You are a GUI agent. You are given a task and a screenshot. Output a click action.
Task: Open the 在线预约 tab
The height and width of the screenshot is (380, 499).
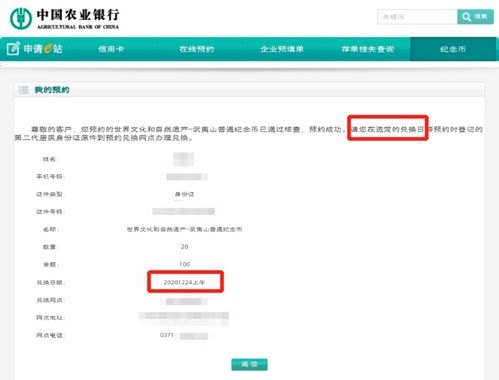pos(197,49)
